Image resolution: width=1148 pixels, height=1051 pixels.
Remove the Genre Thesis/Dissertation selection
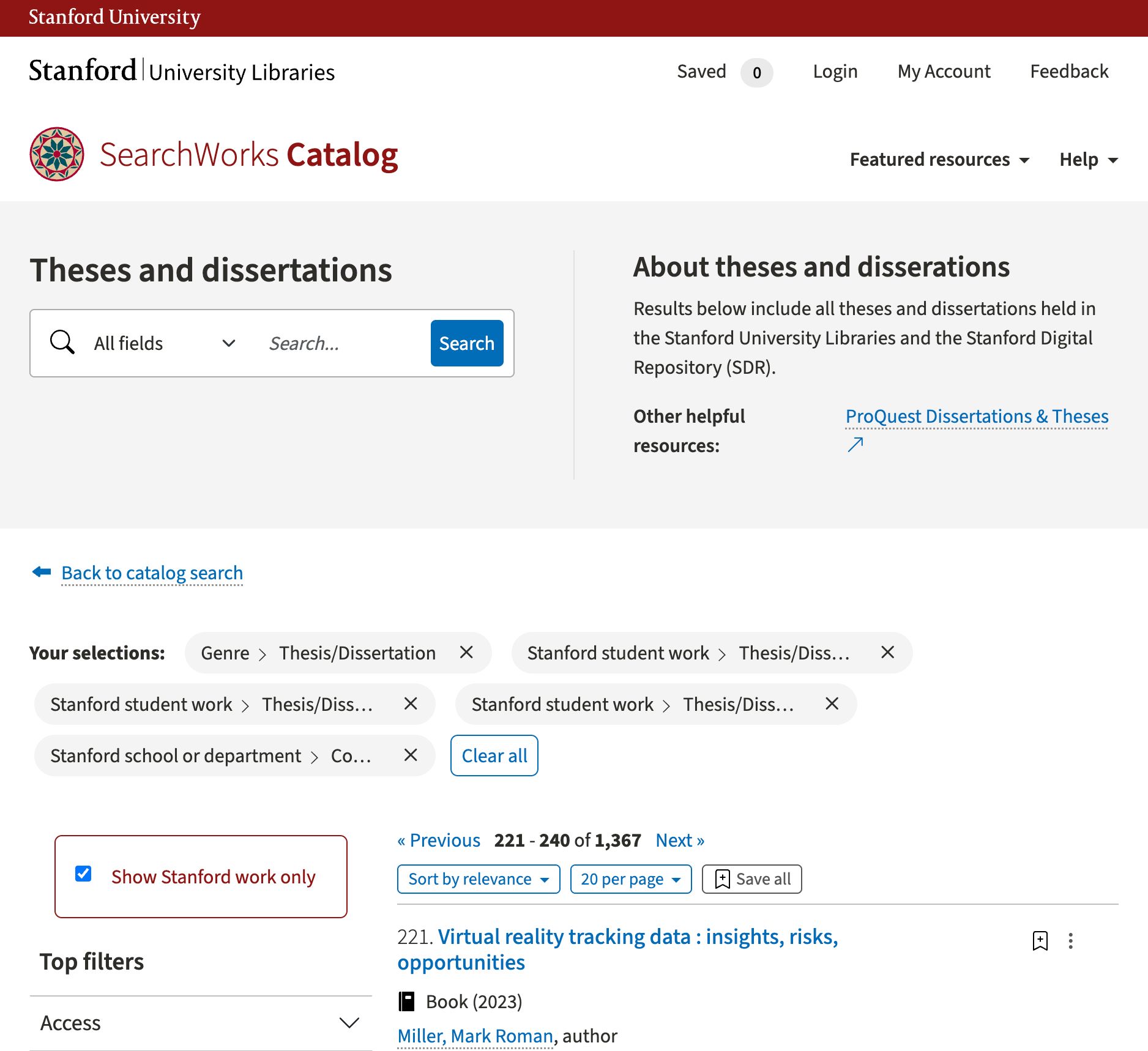[x=466, y=652]
